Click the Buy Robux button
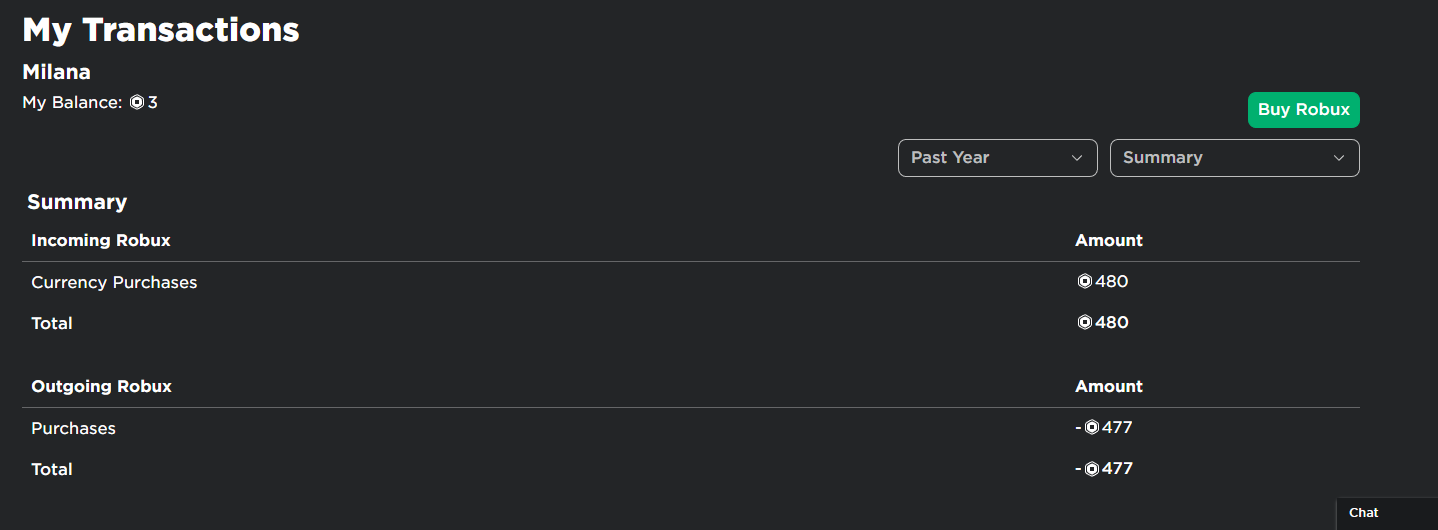 tap(1304, 110)
